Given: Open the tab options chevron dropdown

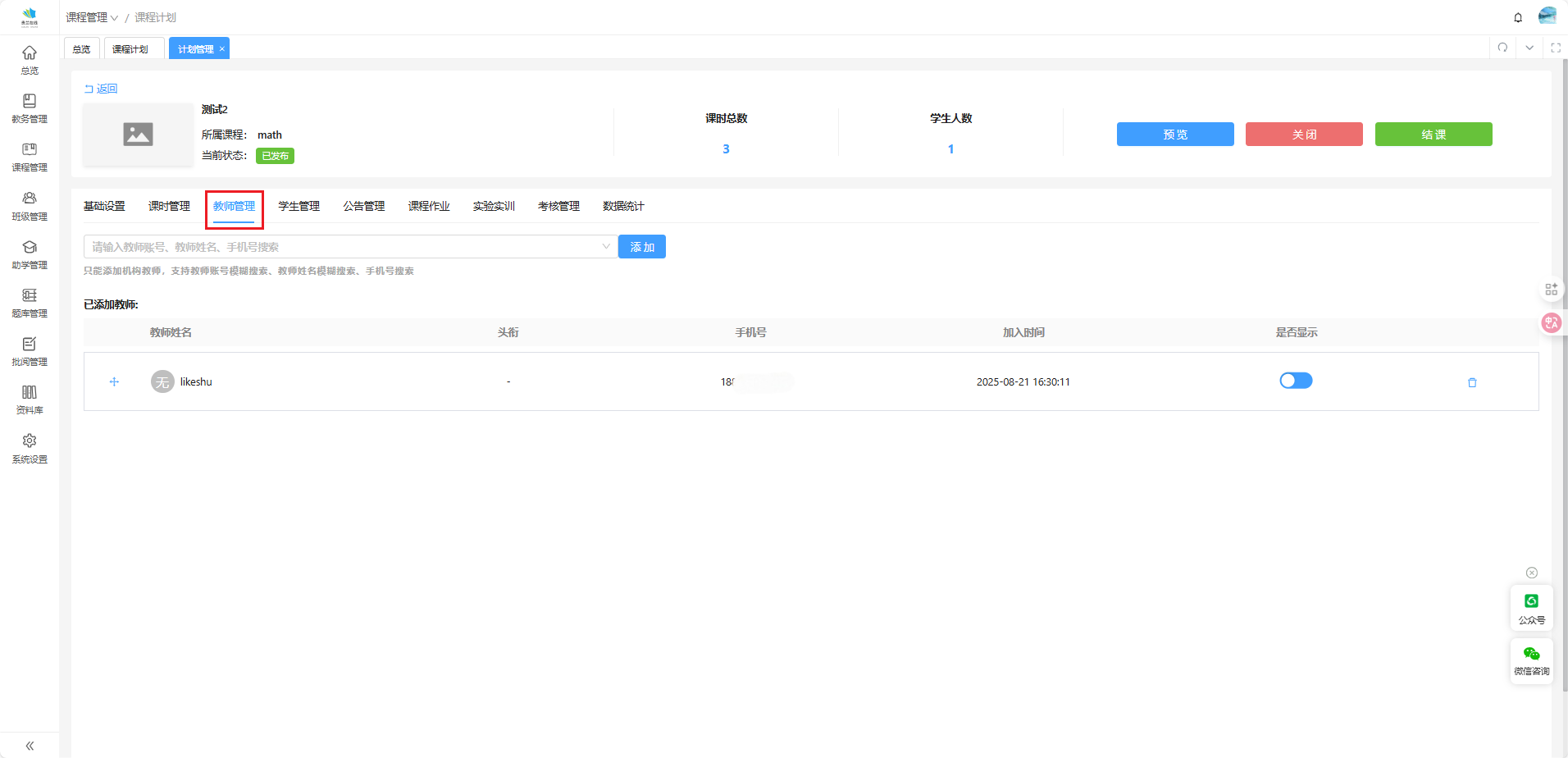Looking at the screenshot, I should click(1529, 48).
